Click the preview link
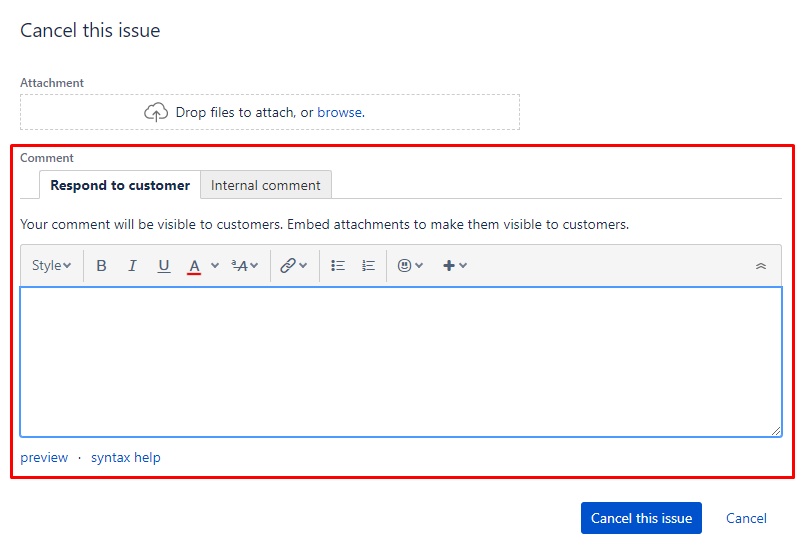The image size is (802, 552). (44, 457)
